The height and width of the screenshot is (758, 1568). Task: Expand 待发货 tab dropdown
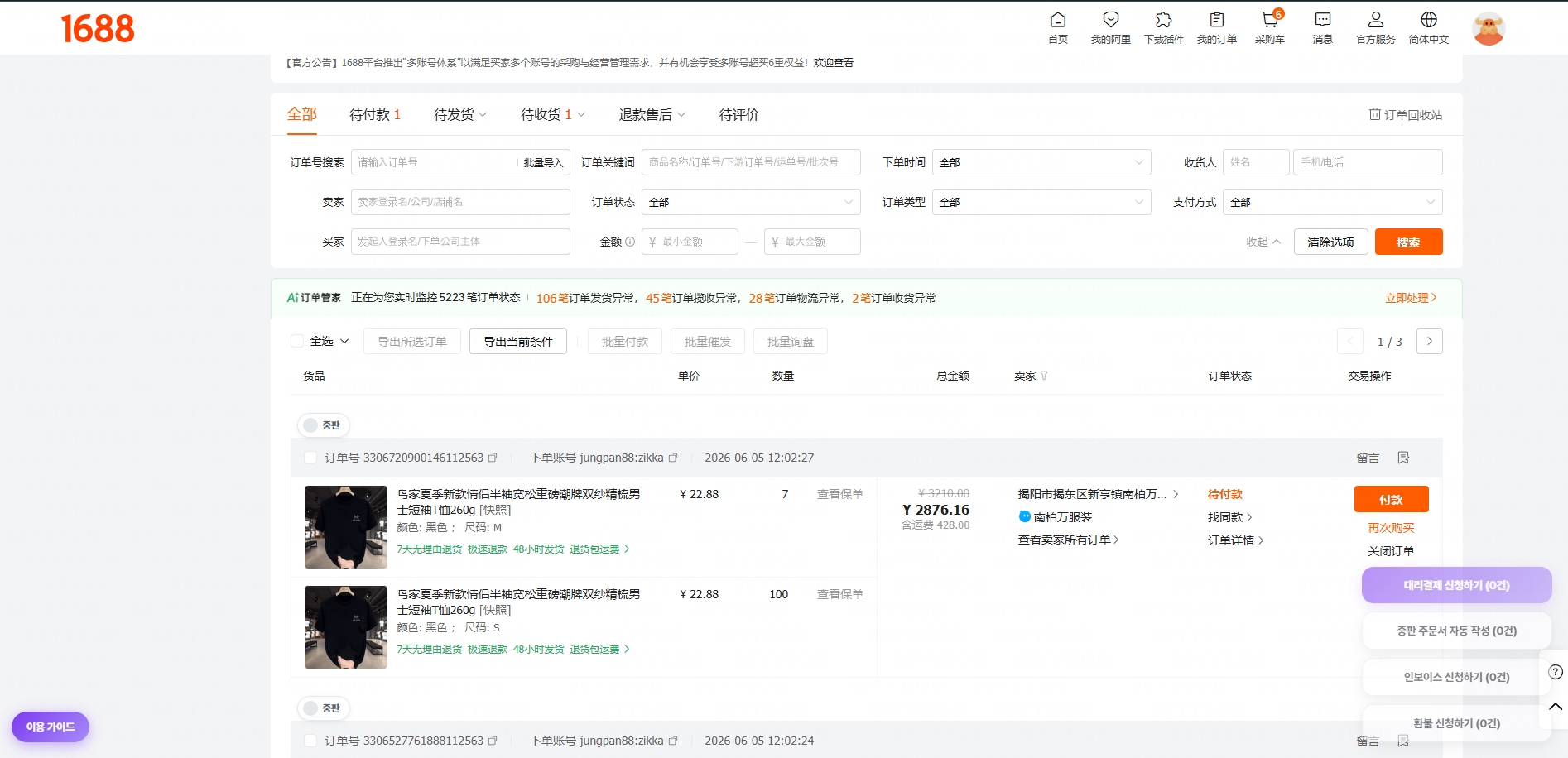point(483,115)
